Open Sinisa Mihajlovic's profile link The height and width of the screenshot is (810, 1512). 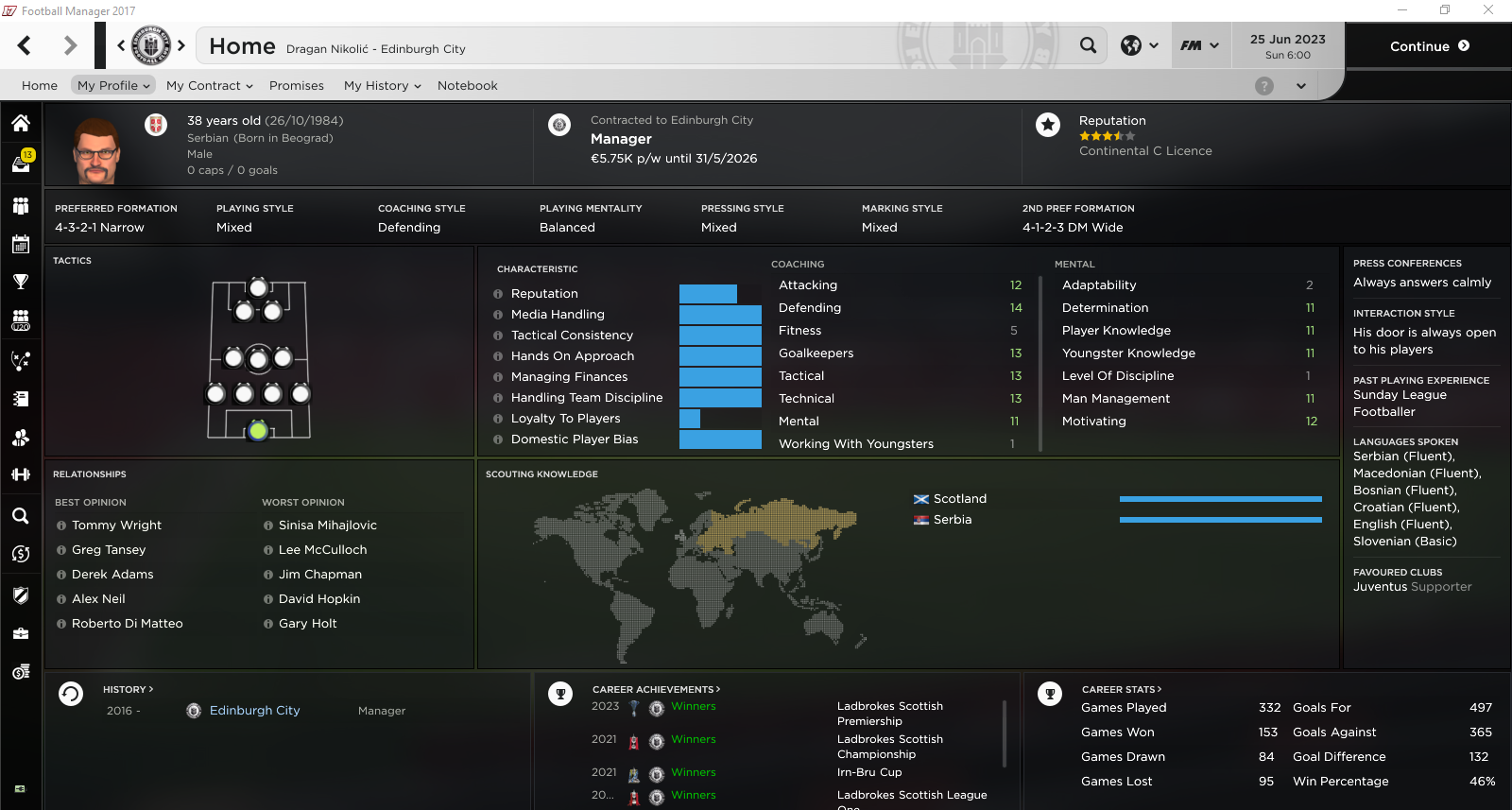point(327,526)
